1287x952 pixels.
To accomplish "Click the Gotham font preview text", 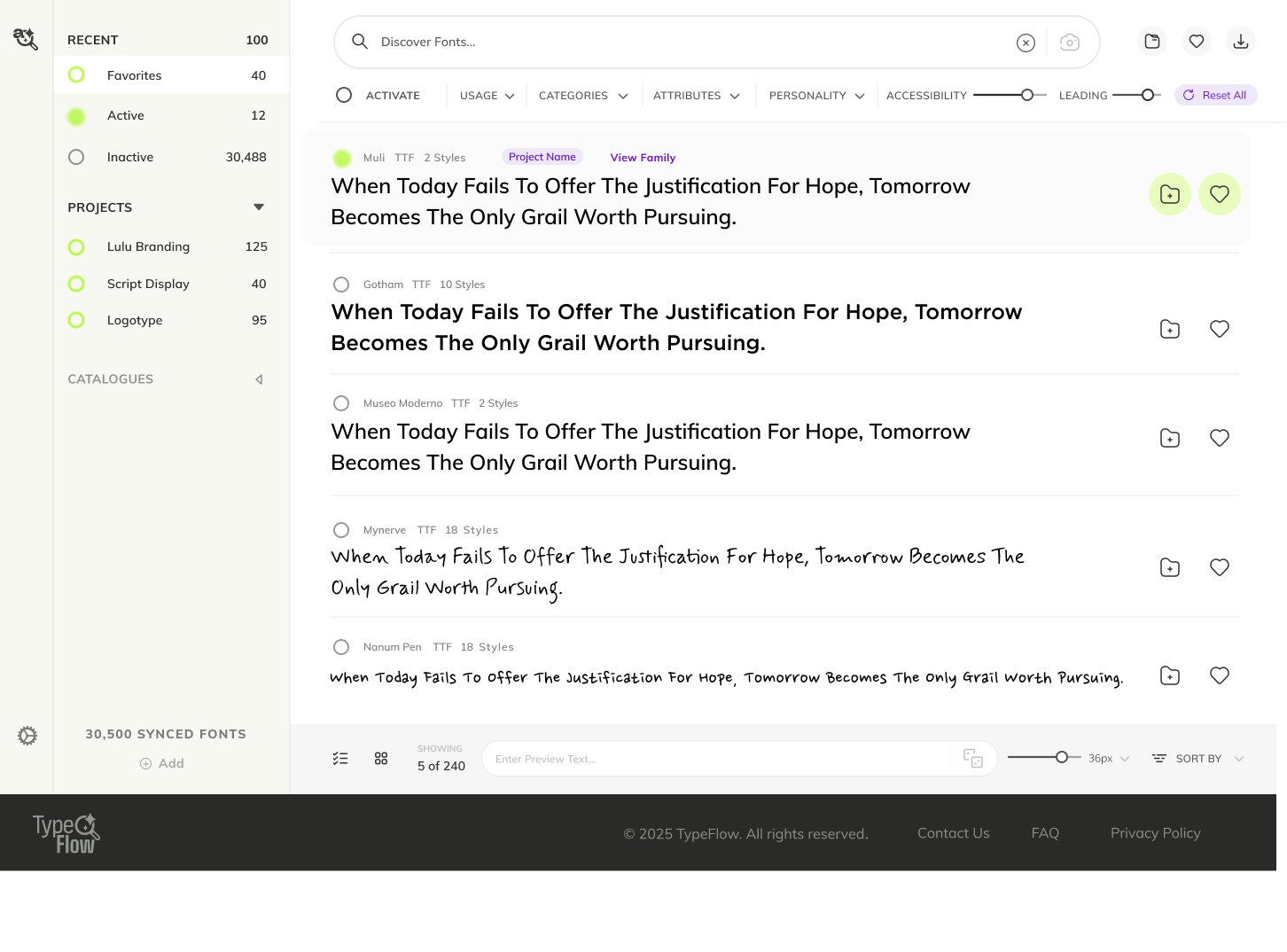I will coord(677,328).
